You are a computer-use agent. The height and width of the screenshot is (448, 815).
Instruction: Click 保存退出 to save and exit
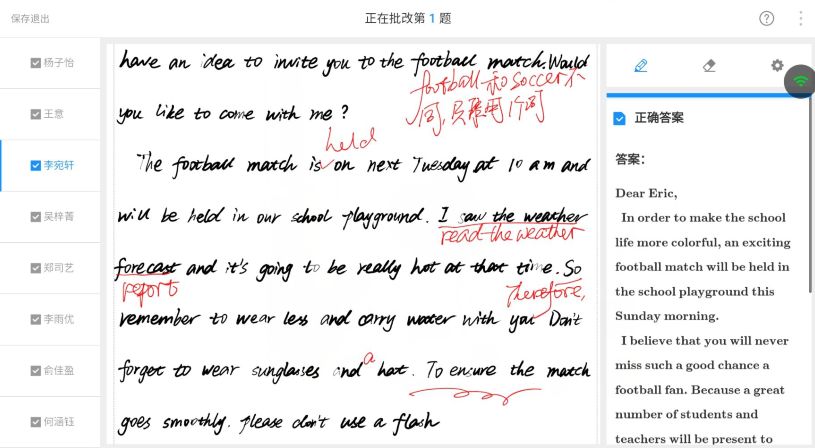coord(30,18)
